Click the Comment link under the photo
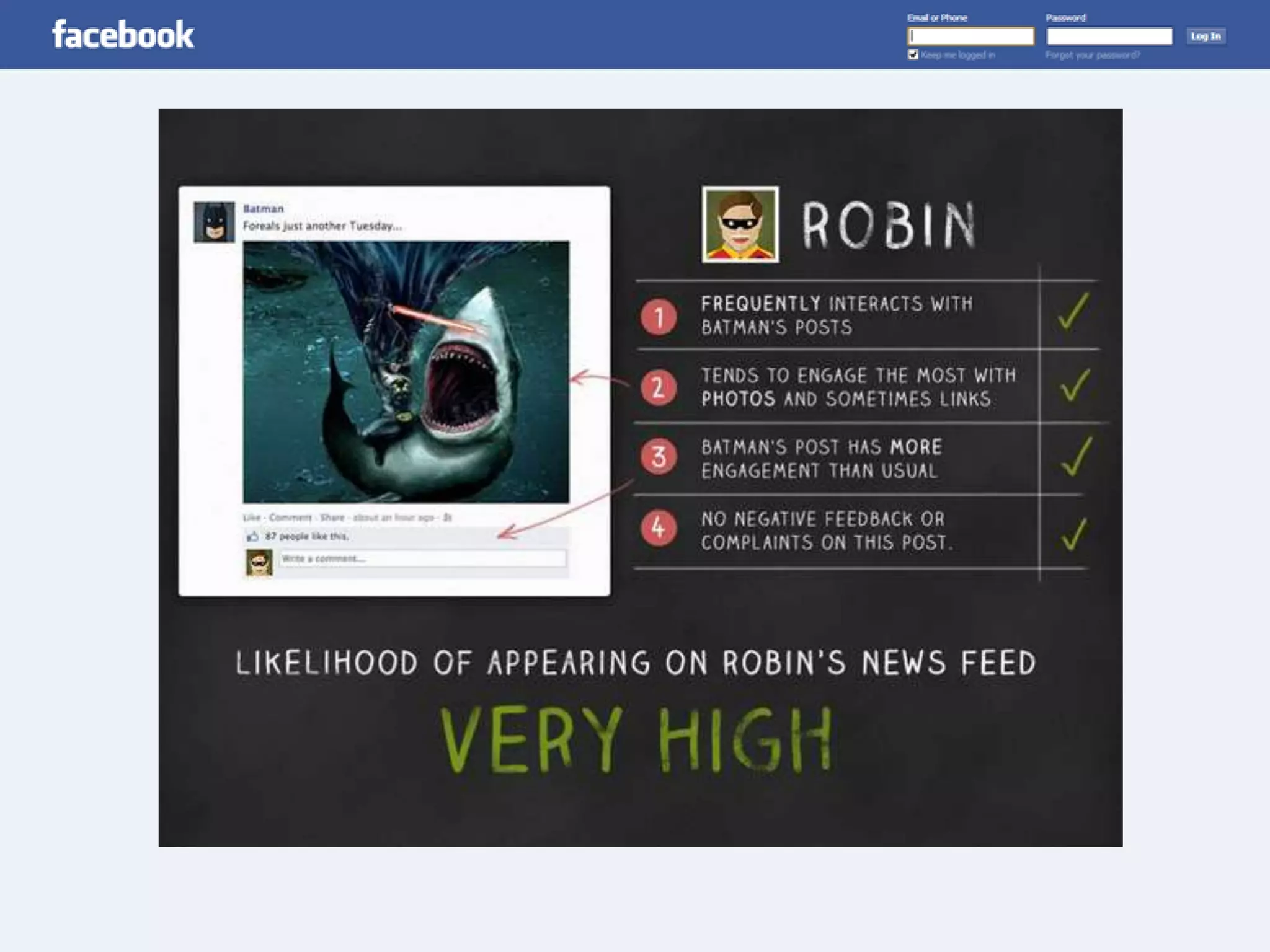 coord(290,518)
